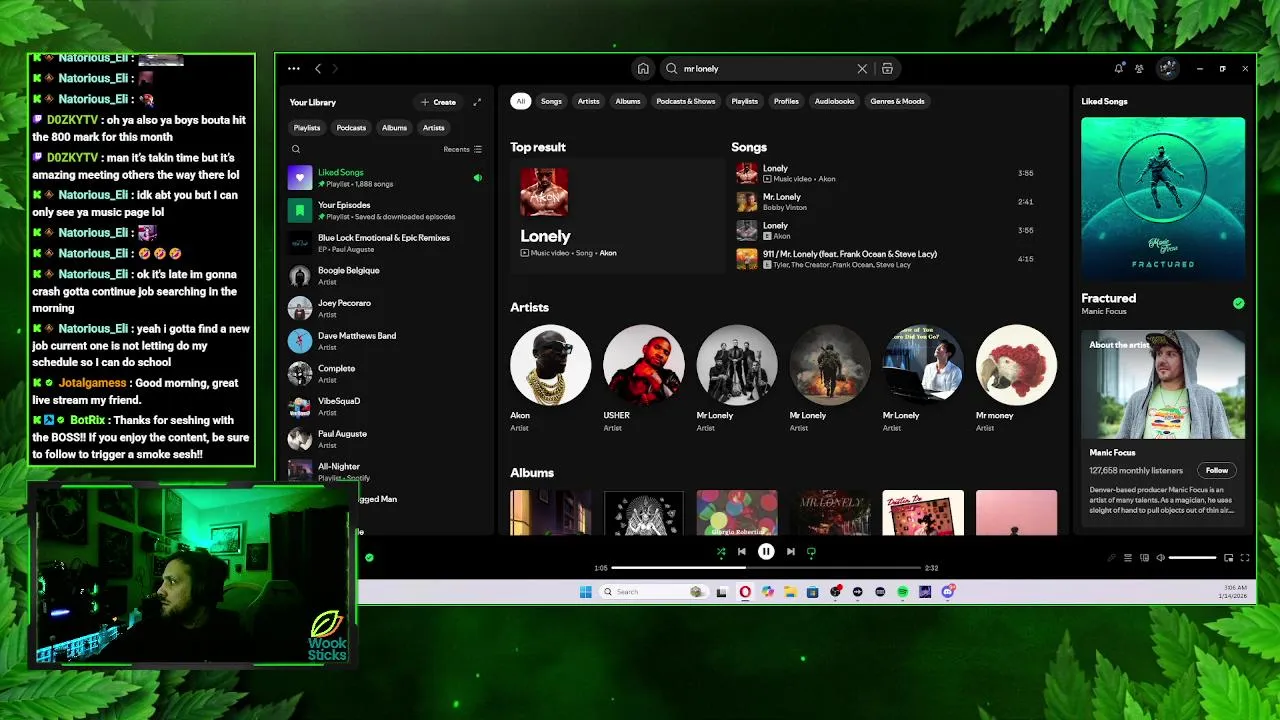Viewport: 1280px width, 720px height.
Task: Select the Genres & Moods tab
Action: pyautogui.click(x=897, y=101)
